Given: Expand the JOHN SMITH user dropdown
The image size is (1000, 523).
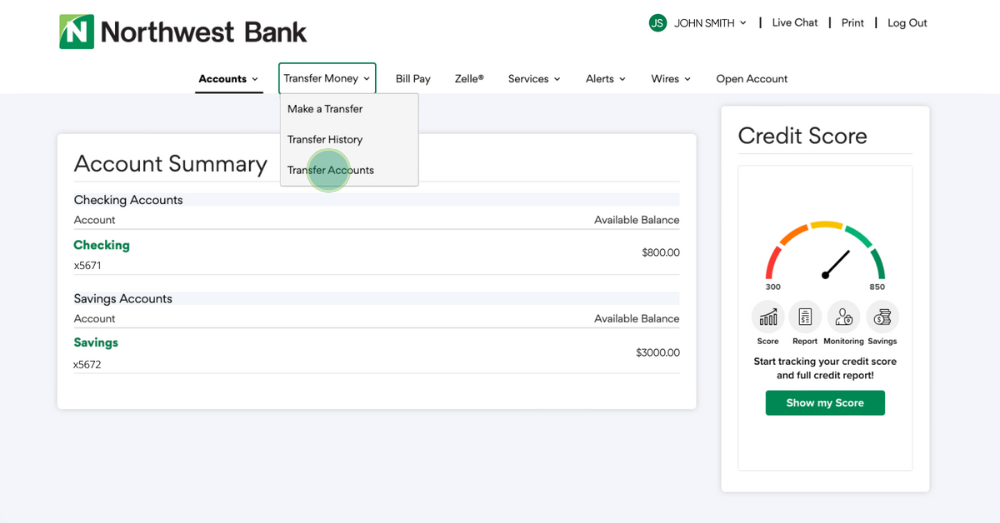Looking at the screenshot, I should coord(710,23).
